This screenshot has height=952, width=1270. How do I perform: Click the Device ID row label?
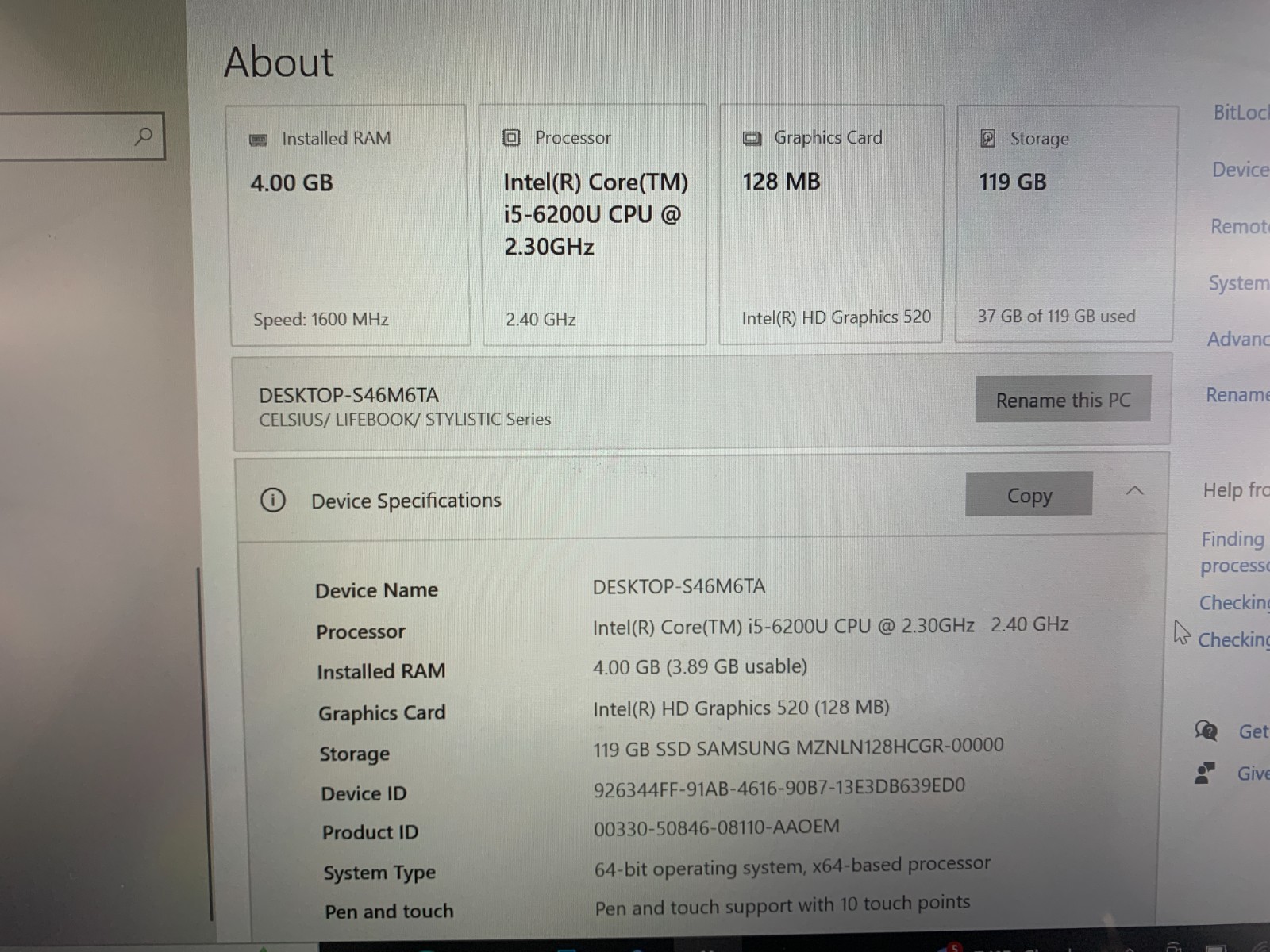[x=364, y=793]
